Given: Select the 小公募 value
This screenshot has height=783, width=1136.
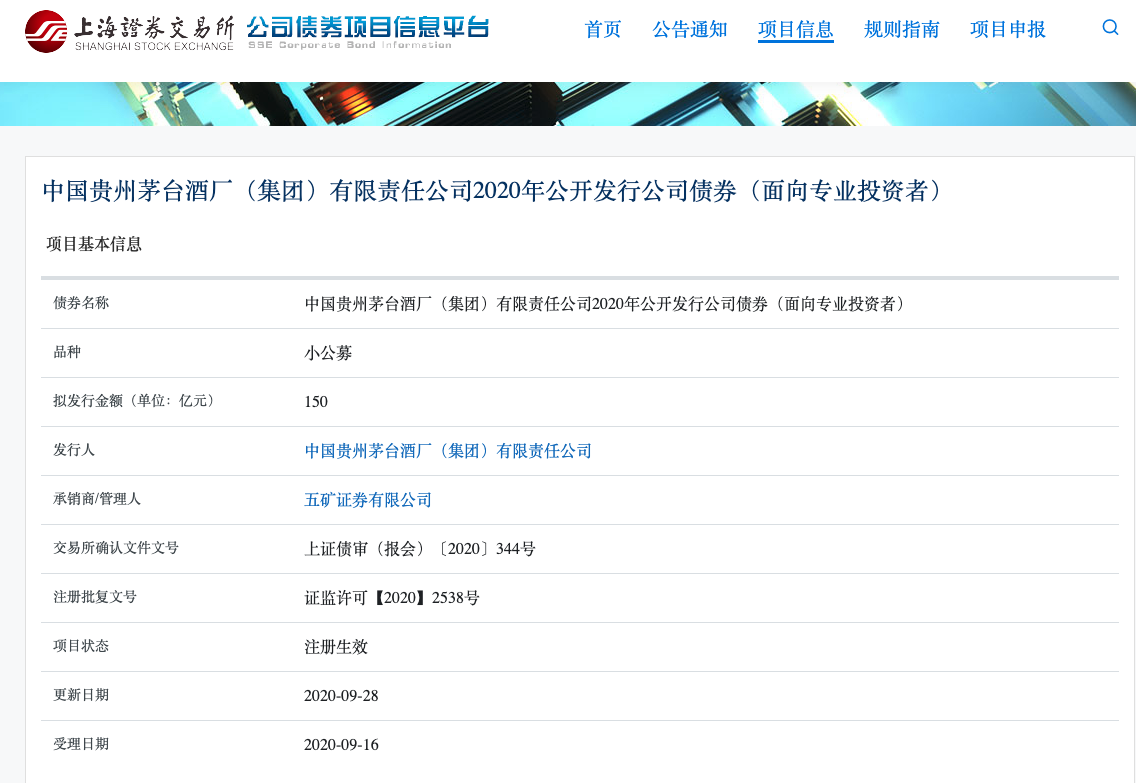Looking at the screenshot, I should pyautogui.click(x=328, y=353).
